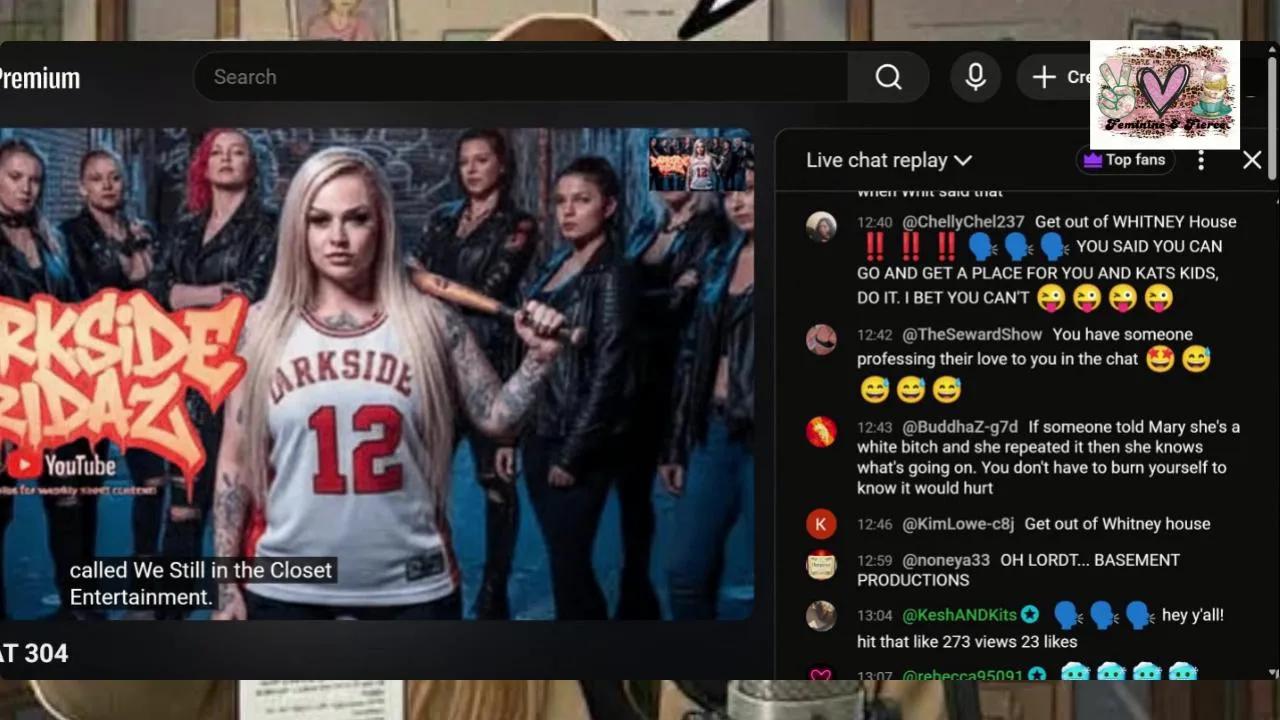The image size is (1280, 720).
Task: Click the @ChellyChel237 username
Action: click(x=963, y=222)
